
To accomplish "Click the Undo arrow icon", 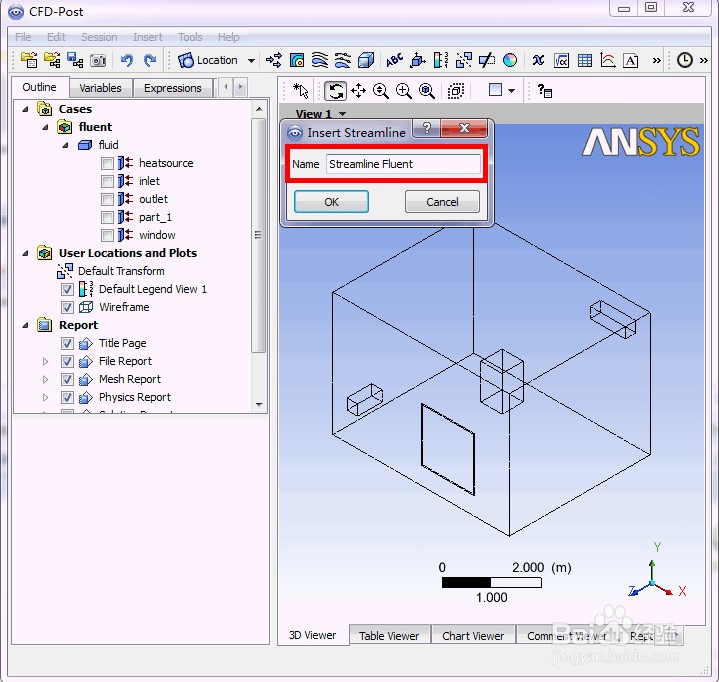I will [127, 60].
